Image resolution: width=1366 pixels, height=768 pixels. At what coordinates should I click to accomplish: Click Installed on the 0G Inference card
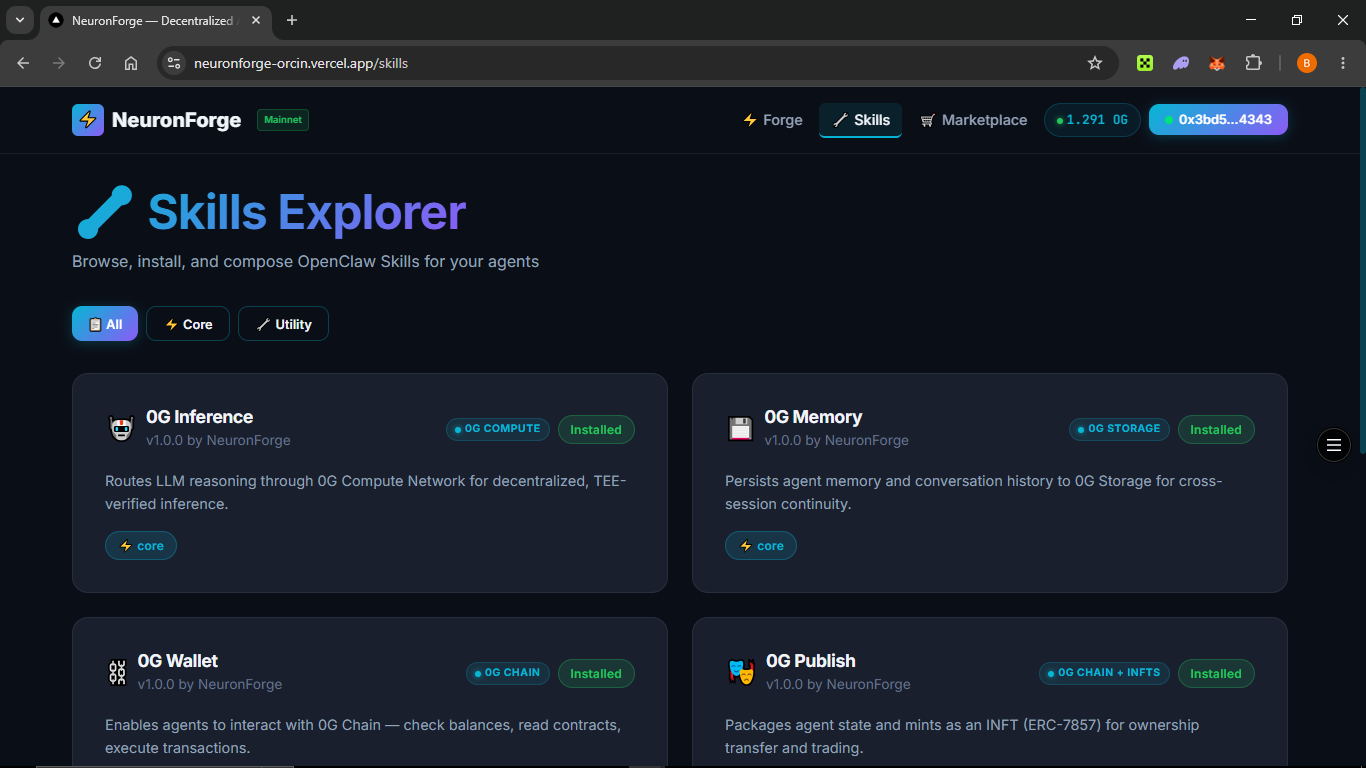click(596, 430)
